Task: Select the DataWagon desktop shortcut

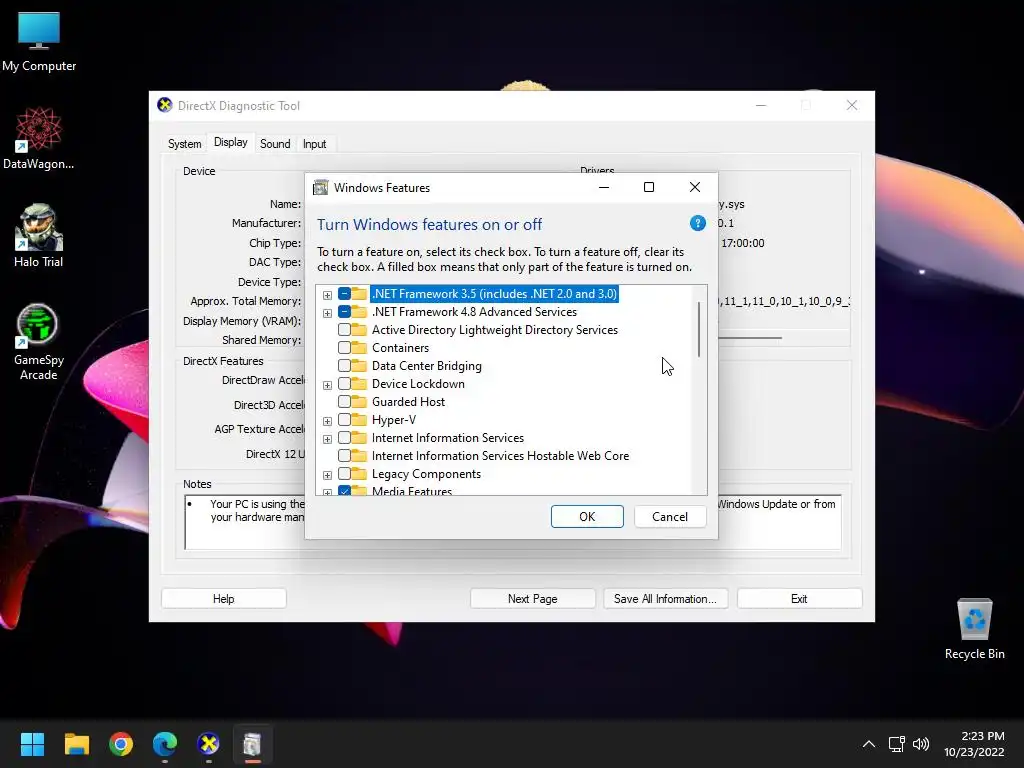Action: 39,138
